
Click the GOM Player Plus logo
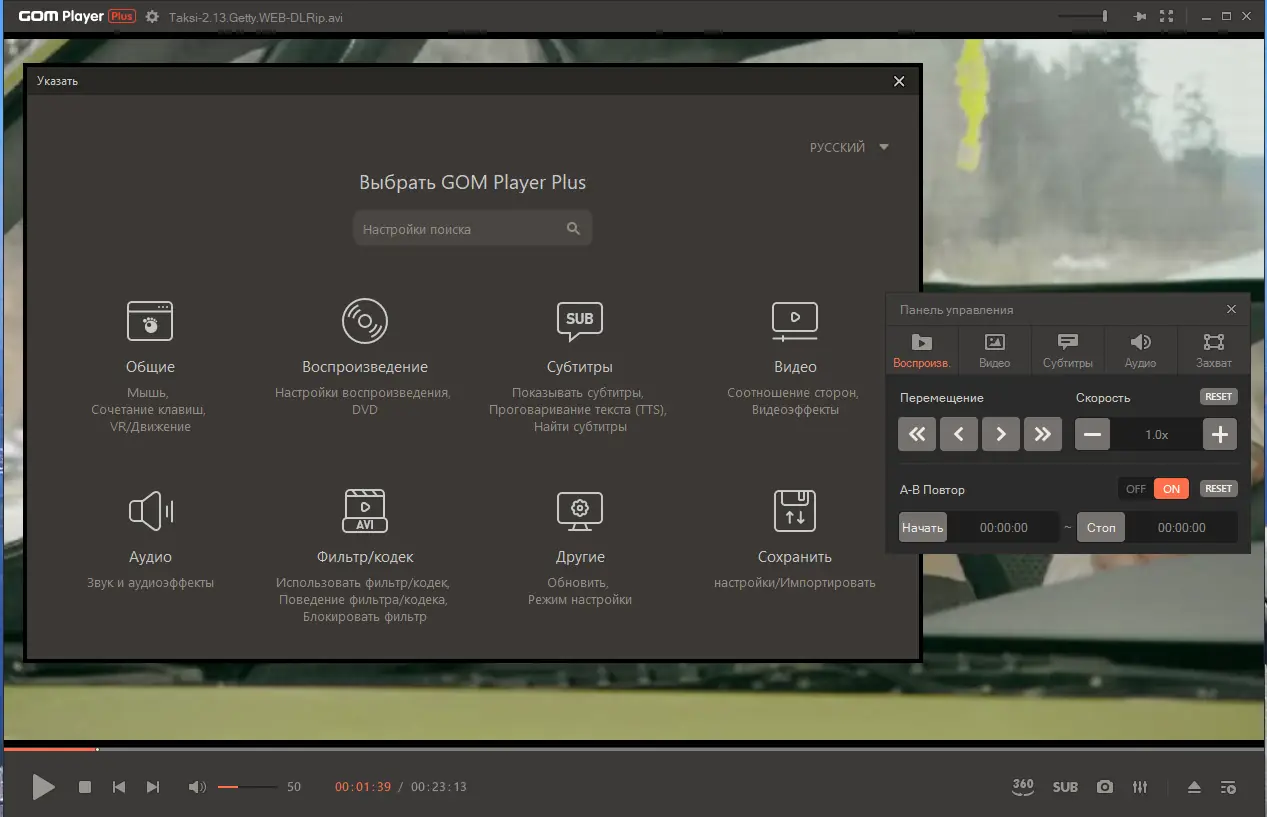77,17
